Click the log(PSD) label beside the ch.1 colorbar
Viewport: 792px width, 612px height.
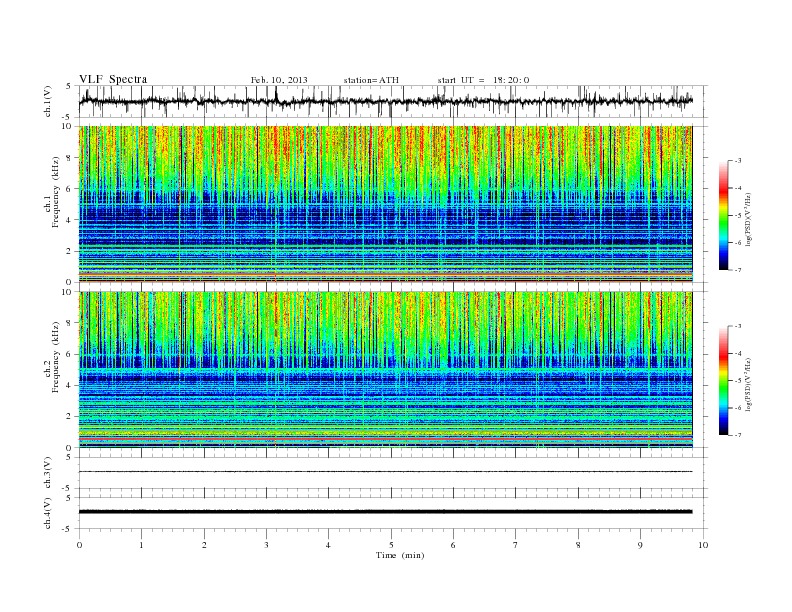point(749,220)
